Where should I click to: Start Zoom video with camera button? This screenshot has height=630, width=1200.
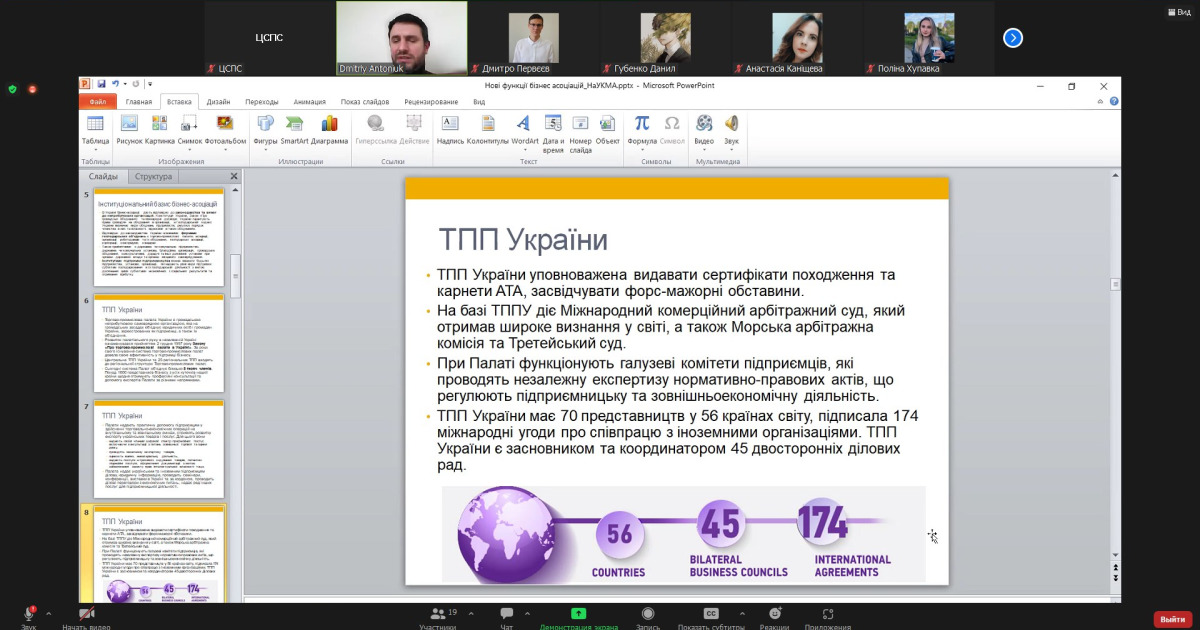87,613
